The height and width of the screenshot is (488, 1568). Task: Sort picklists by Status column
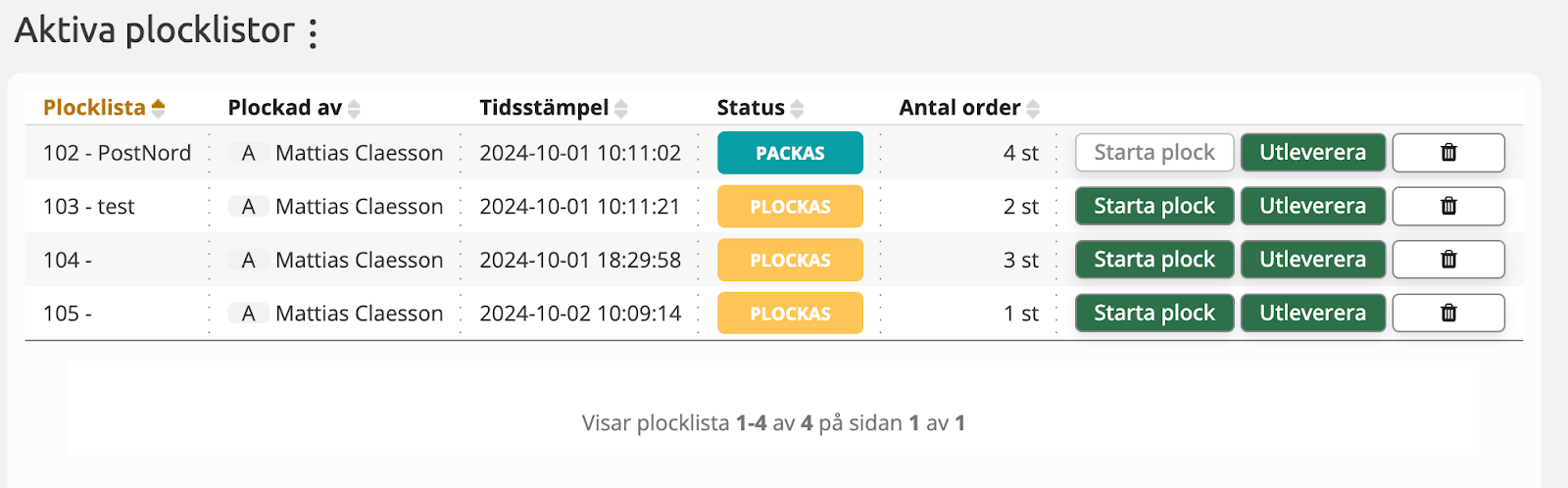(x=797, y=108)
